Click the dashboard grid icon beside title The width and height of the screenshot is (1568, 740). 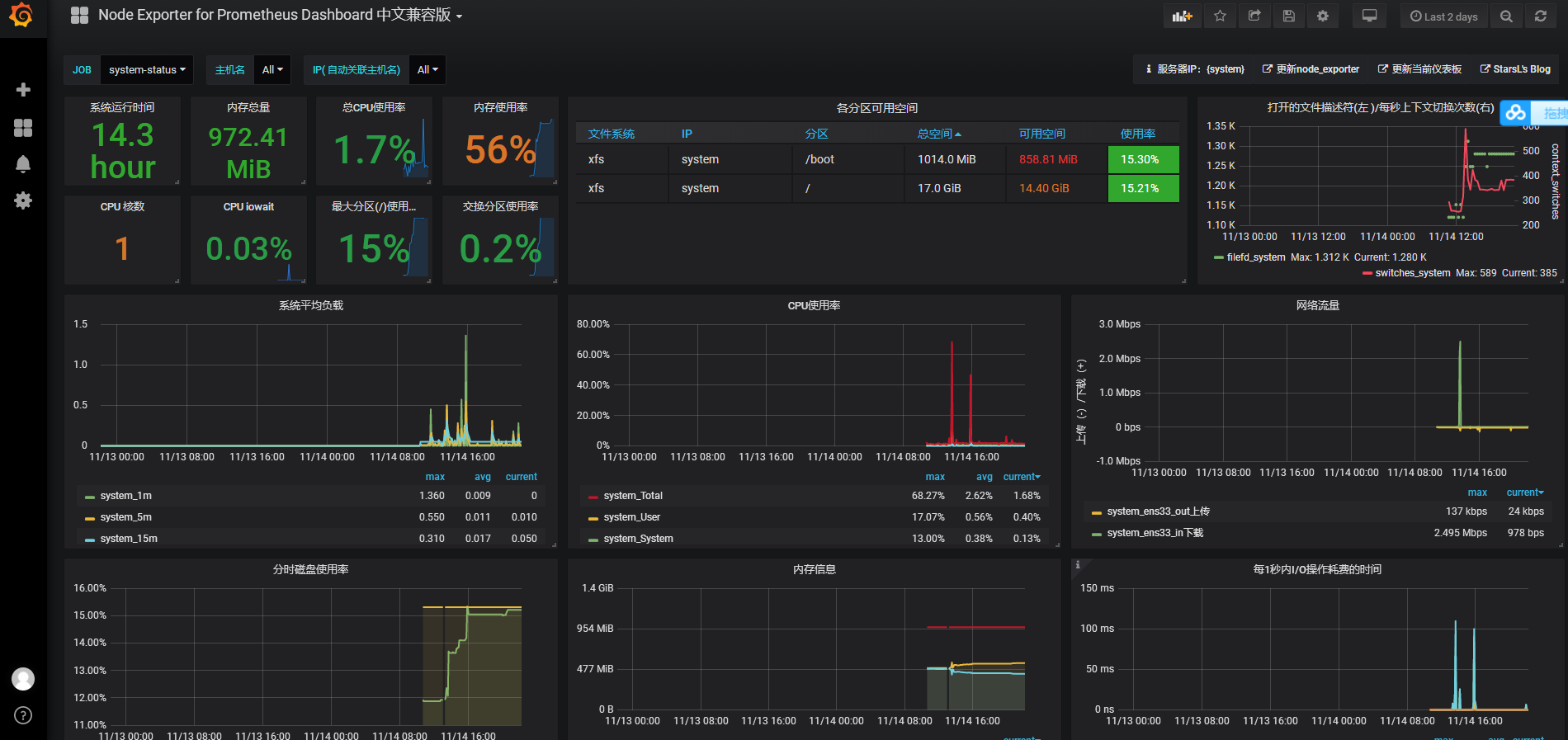(x=79, y=16)
